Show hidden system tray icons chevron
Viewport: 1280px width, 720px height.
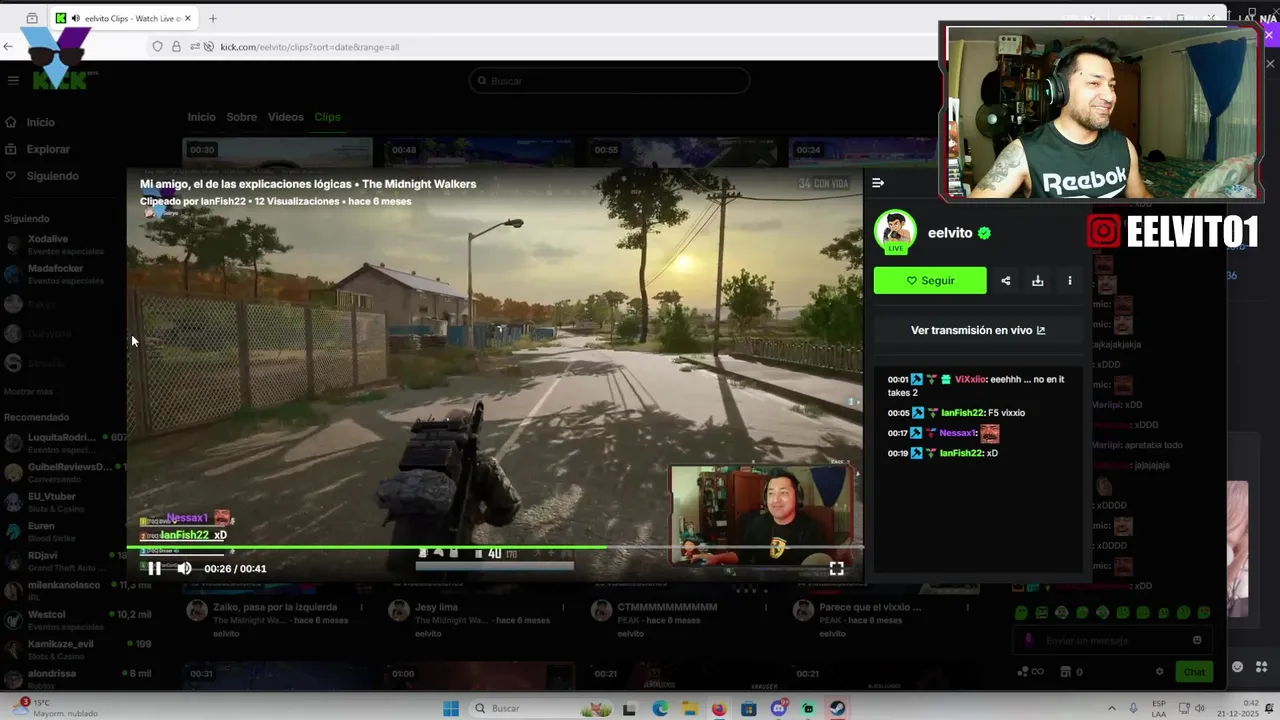click(1111, 708)
